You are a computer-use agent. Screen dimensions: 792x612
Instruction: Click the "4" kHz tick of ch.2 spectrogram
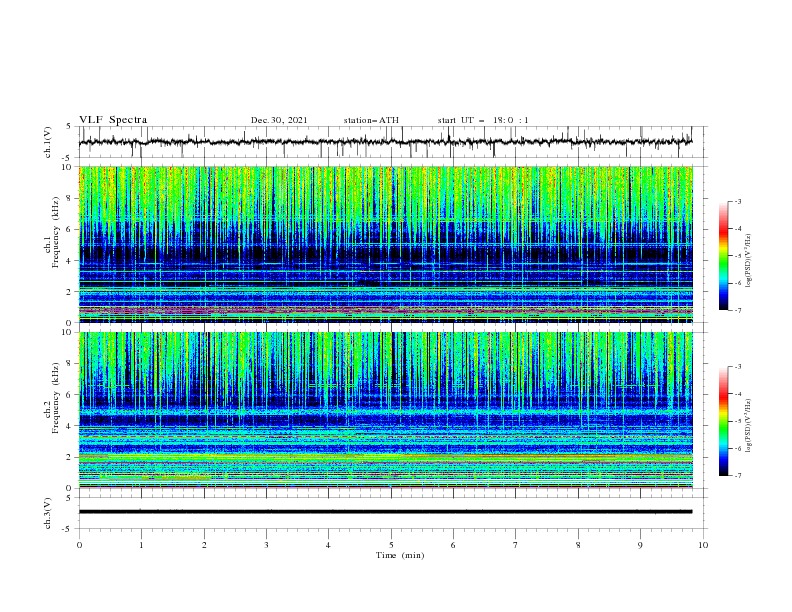click(x=70, y=426)
